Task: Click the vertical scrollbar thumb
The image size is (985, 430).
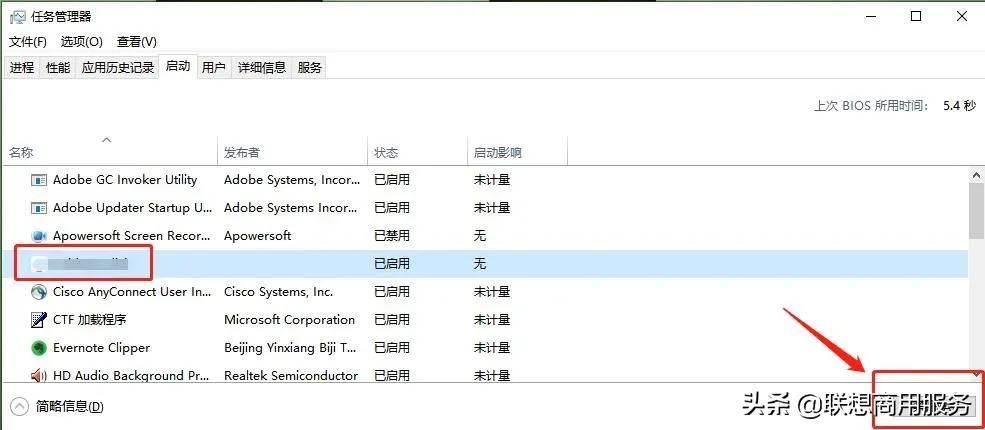Action: pos(976,212)
